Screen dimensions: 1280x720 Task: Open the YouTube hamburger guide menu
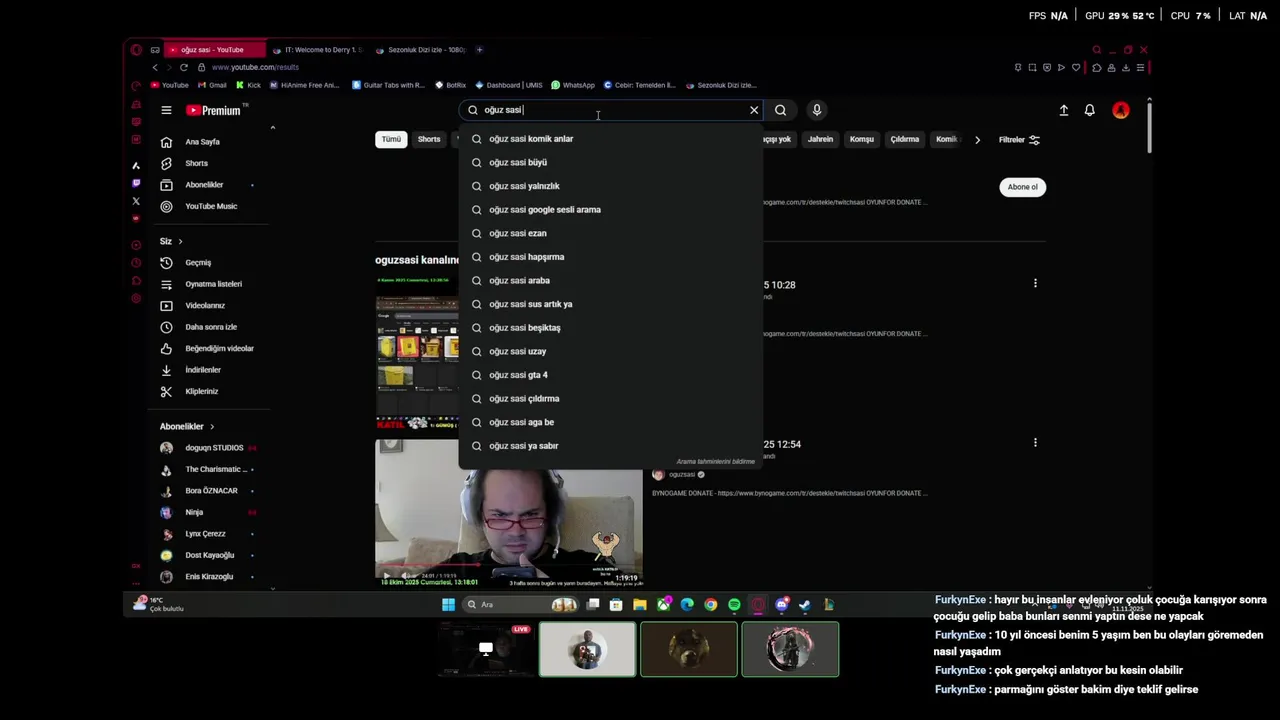[166, 110]
